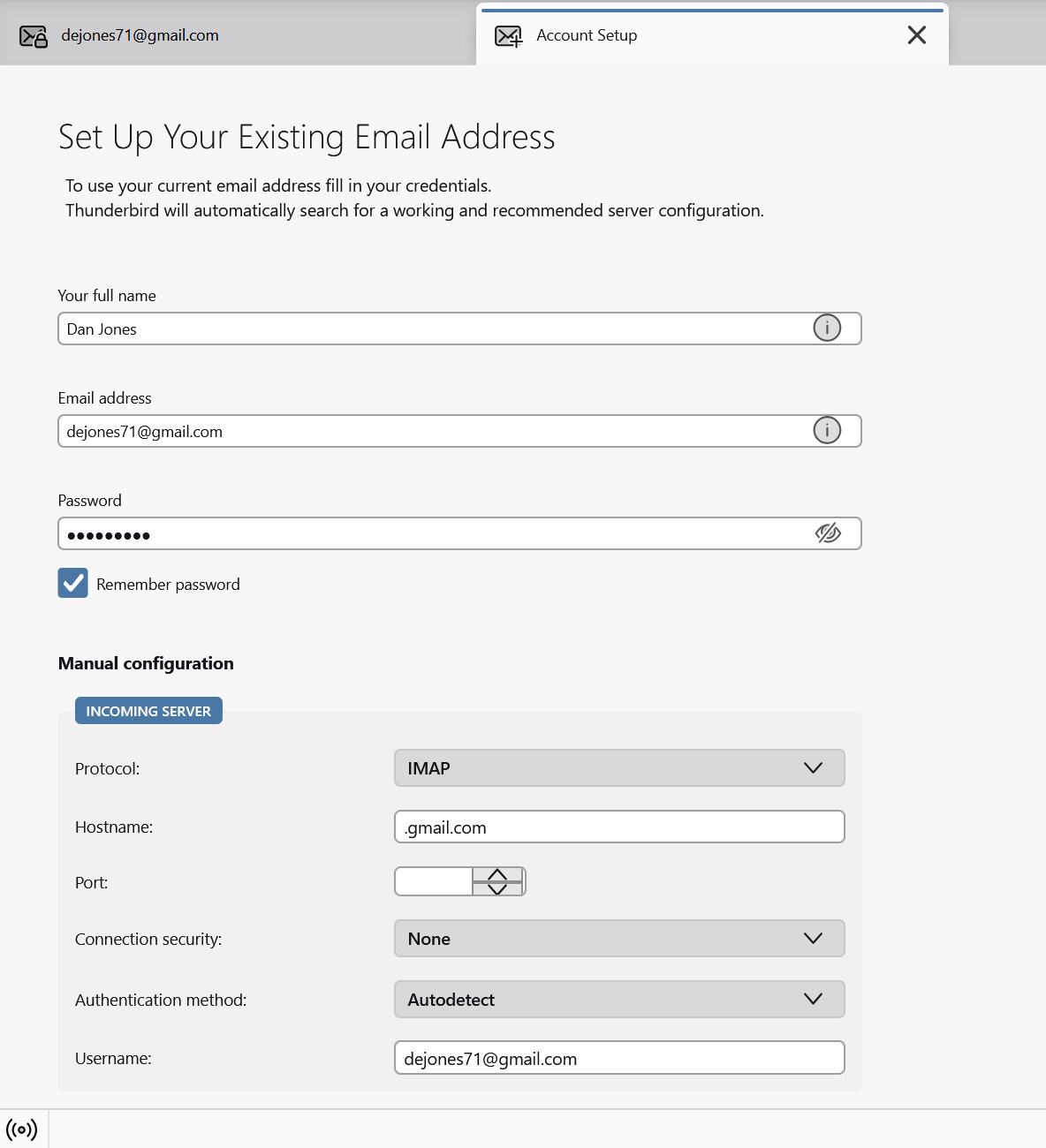1046x1148 pixels.
Task: Click the info icon in full name field
Action: [x=827, y=329]
